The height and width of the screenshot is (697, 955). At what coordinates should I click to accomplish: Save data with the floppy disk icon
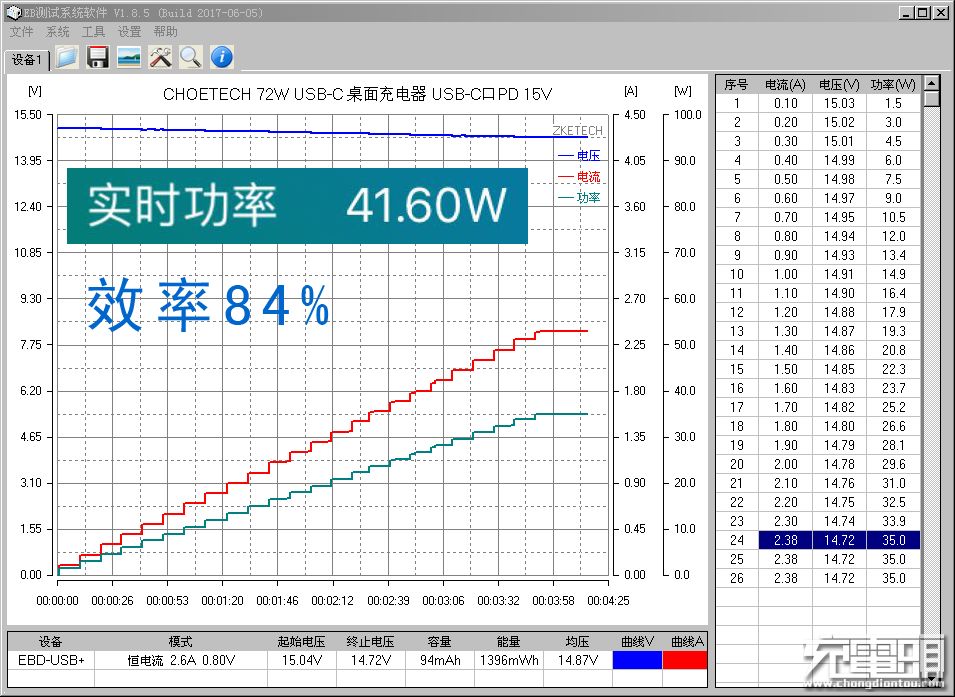97,57
